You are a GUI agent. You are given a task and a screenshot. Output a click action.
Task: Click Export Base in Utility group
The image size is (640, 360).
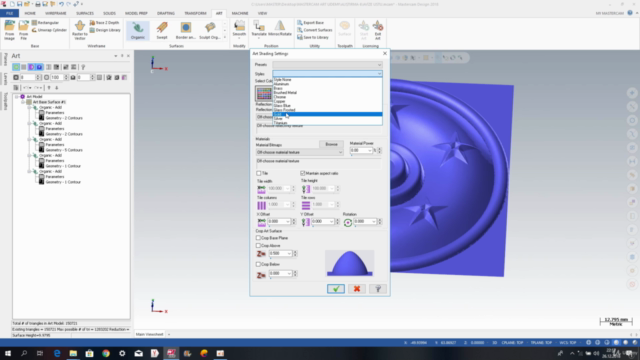pyautogui.click(x=311, y=23)
